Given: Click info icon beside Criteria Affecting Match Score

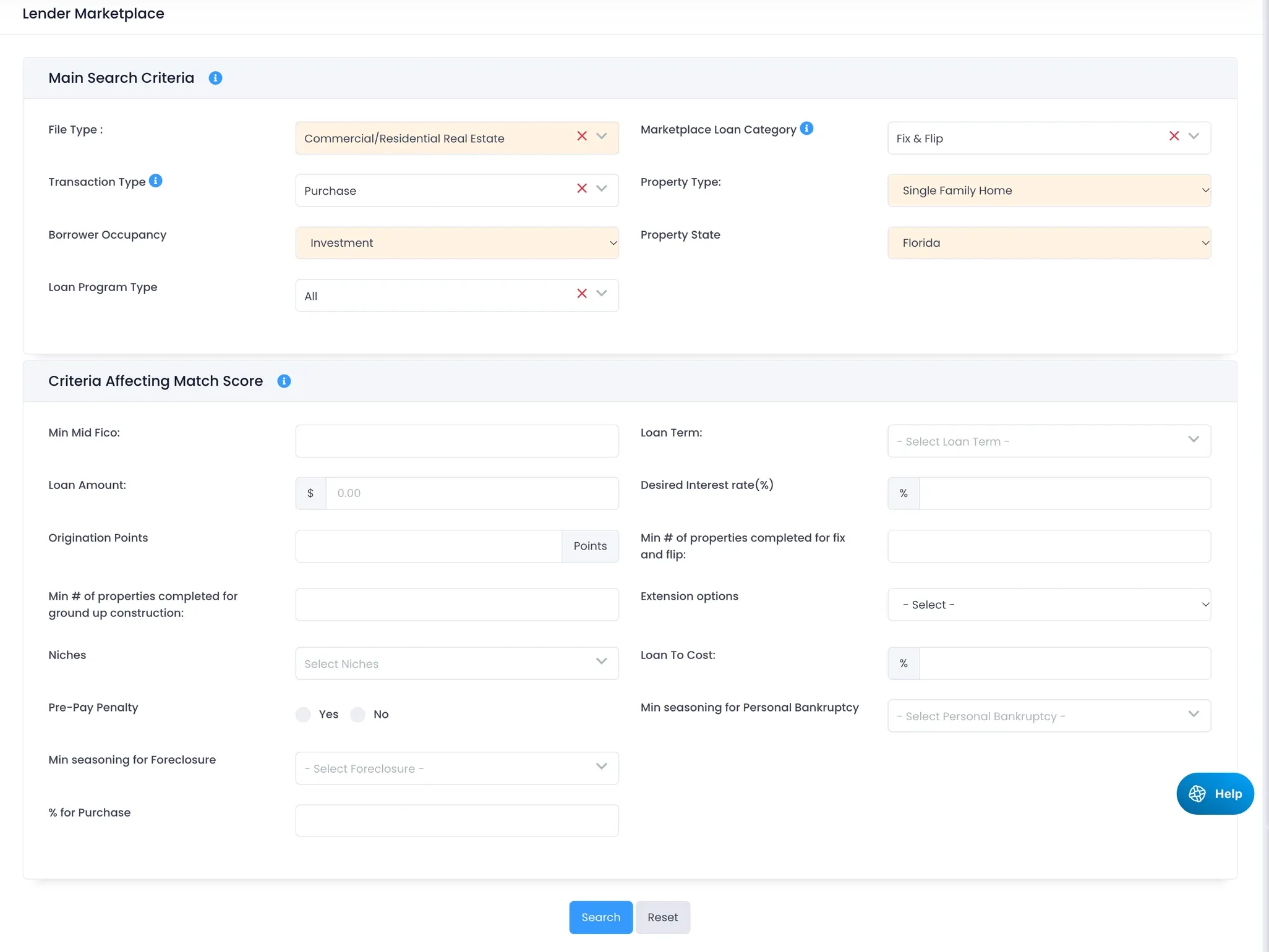Looking at the screenshot, I should (284, 381).
